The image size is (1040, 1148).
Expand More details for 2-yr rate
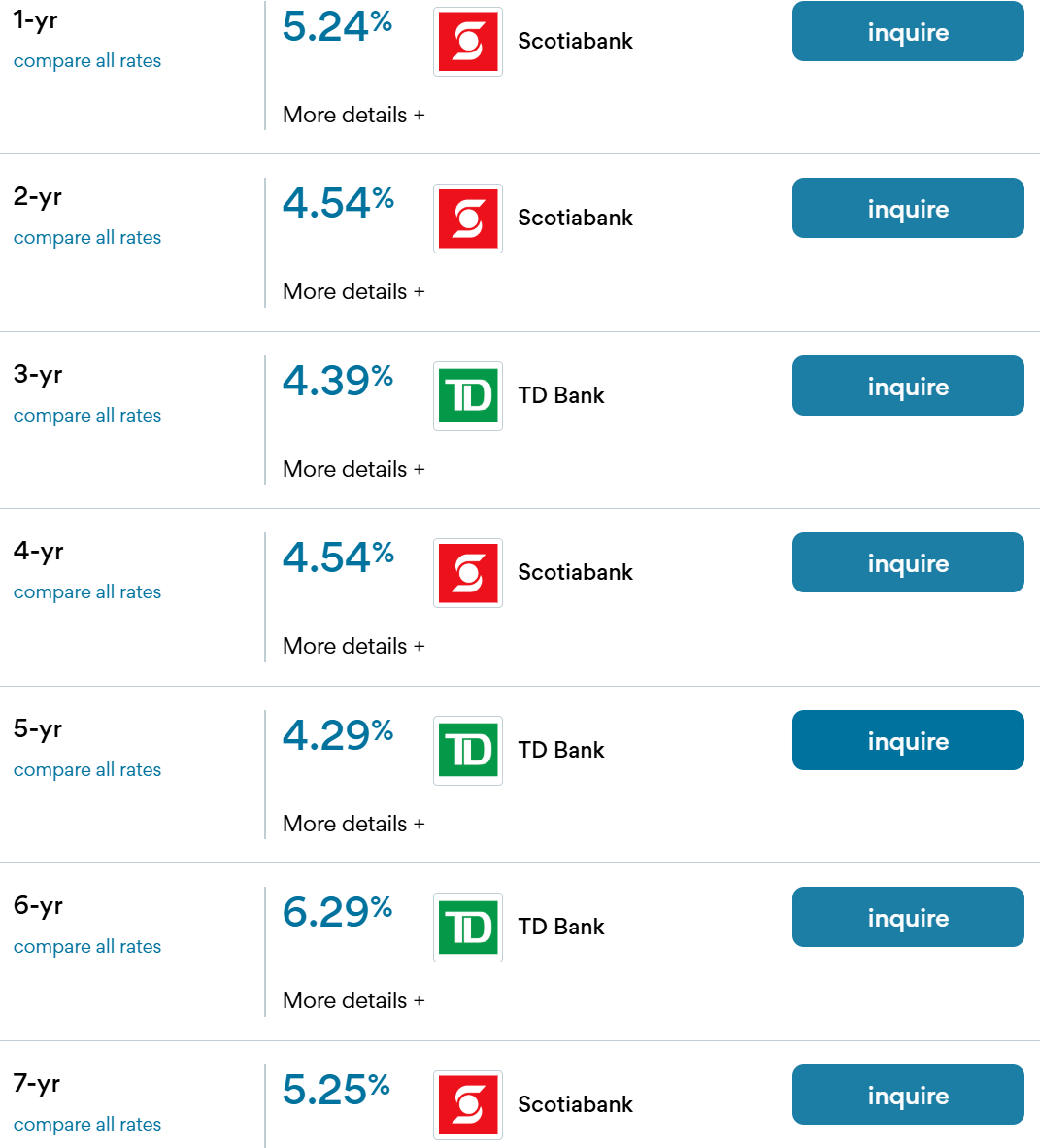tap(353, 291)
